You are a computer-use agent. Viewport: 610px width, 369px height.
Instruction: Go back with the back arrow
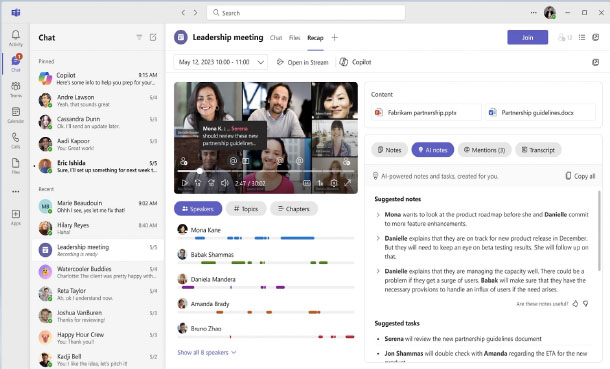(183, 13)
